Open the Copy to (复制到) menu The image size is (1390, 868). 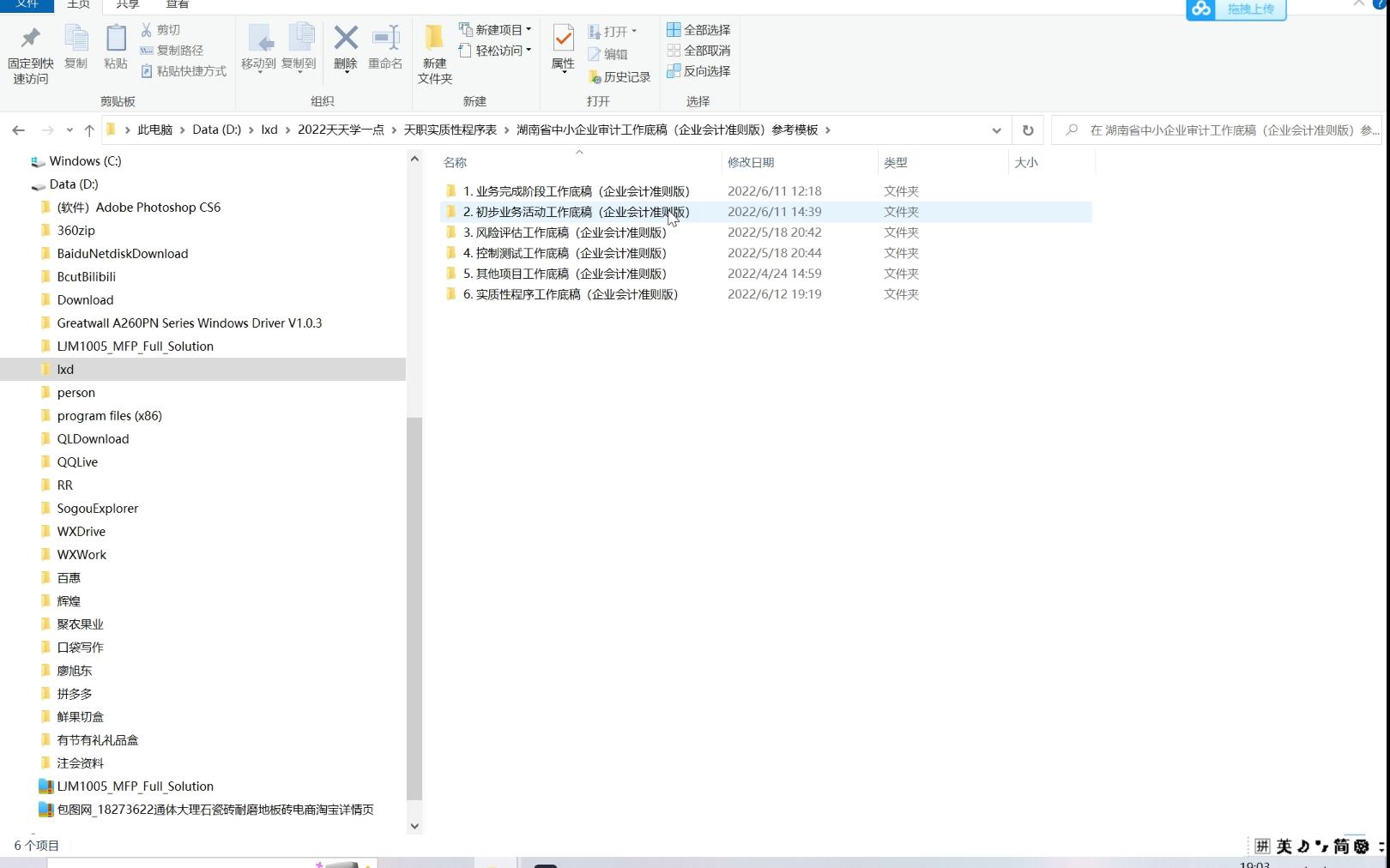[299, 49]
